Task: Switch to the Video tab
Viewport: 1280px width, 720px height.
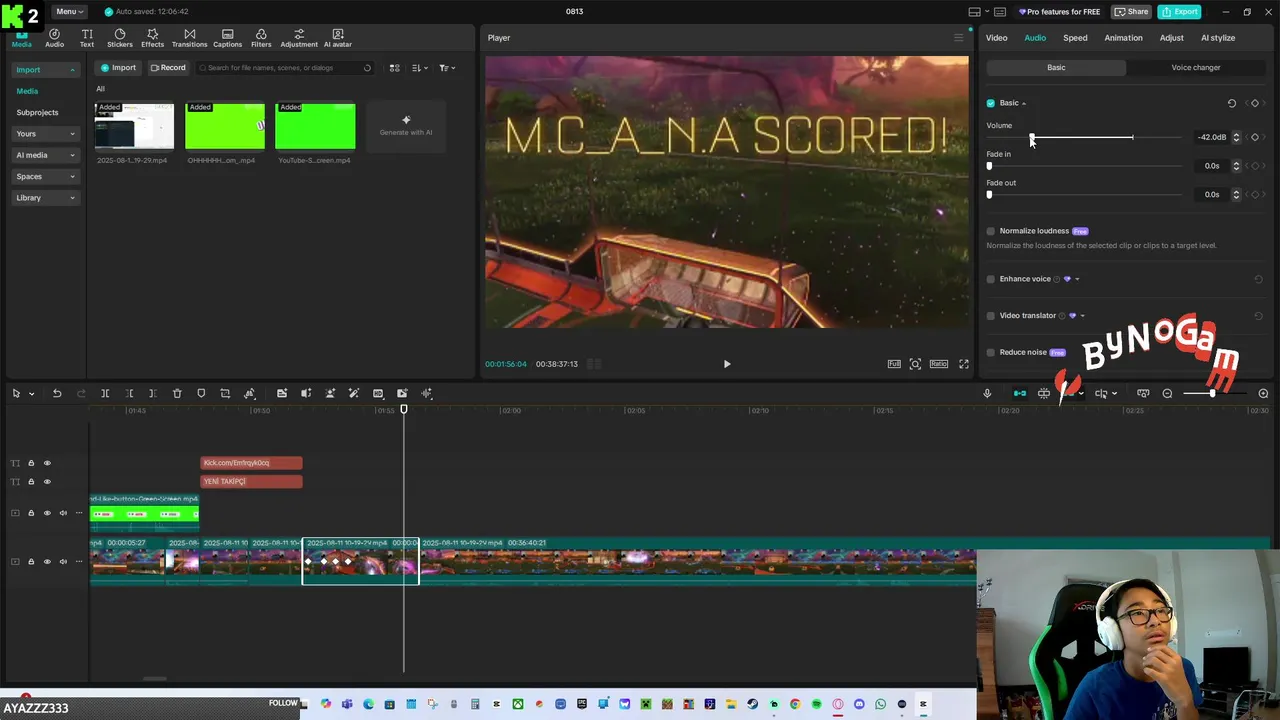Action: pos(996,38)
